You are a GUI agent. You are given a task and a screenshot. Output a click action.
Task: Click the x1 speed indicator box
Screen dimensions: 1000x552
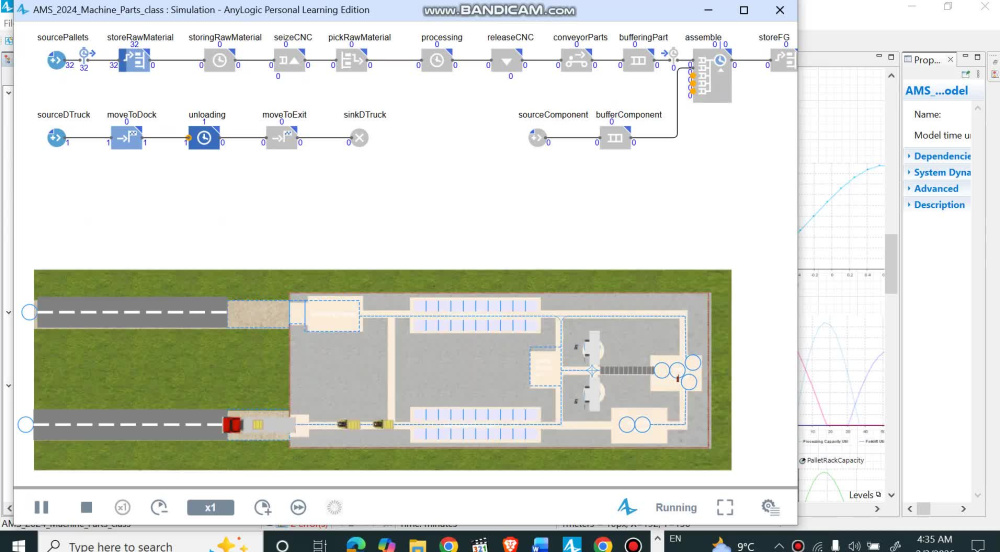pyautogui.click(x=210, y=507)
